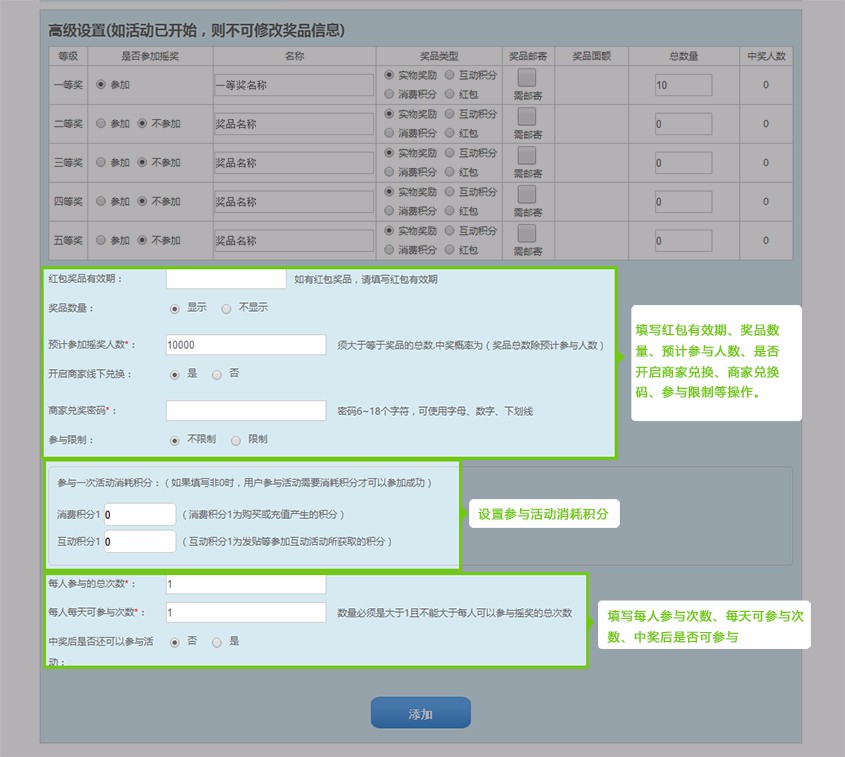Select 否 for 开启商家线下兑换

(217, 374)
